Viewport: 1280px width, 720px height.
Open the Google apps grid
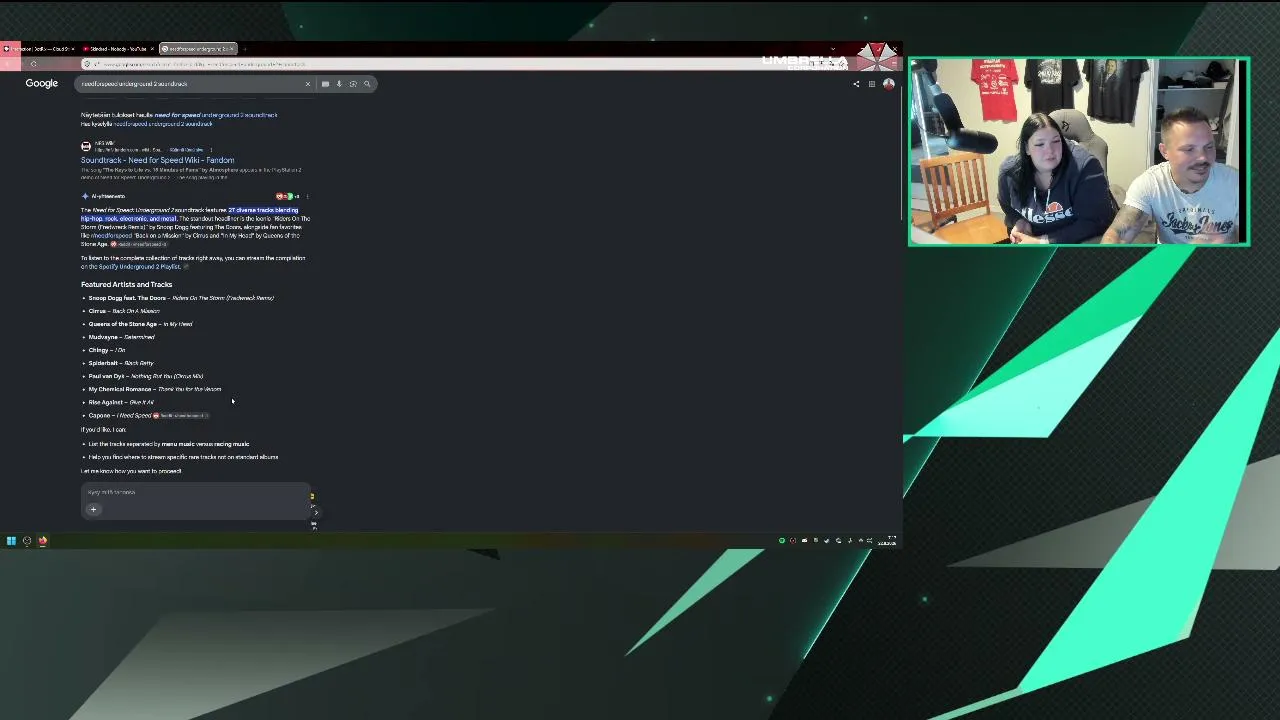(872, 84)
